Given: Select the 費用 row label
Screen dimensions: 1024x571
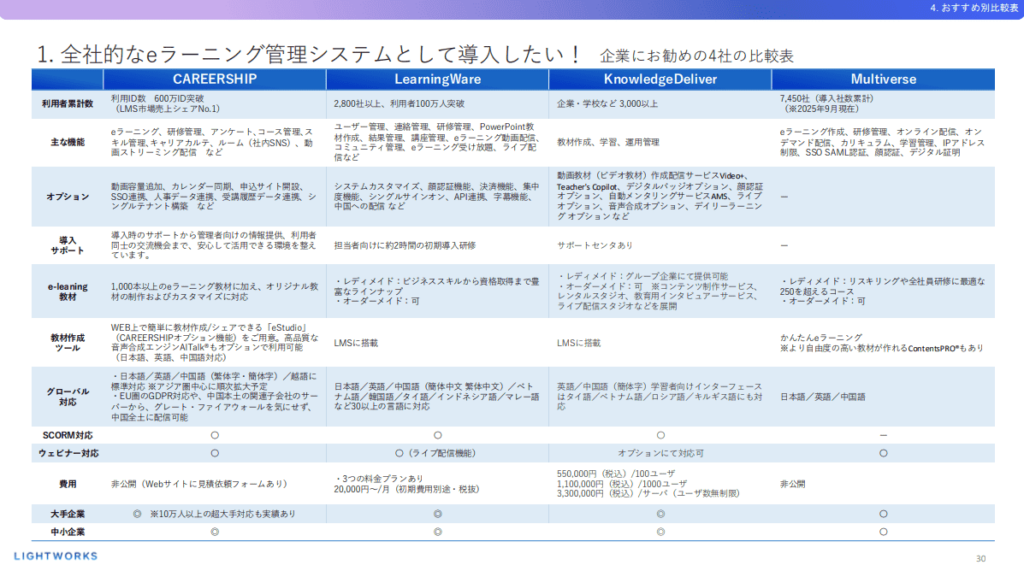Looking at the screenshot, I should (67, 484).
